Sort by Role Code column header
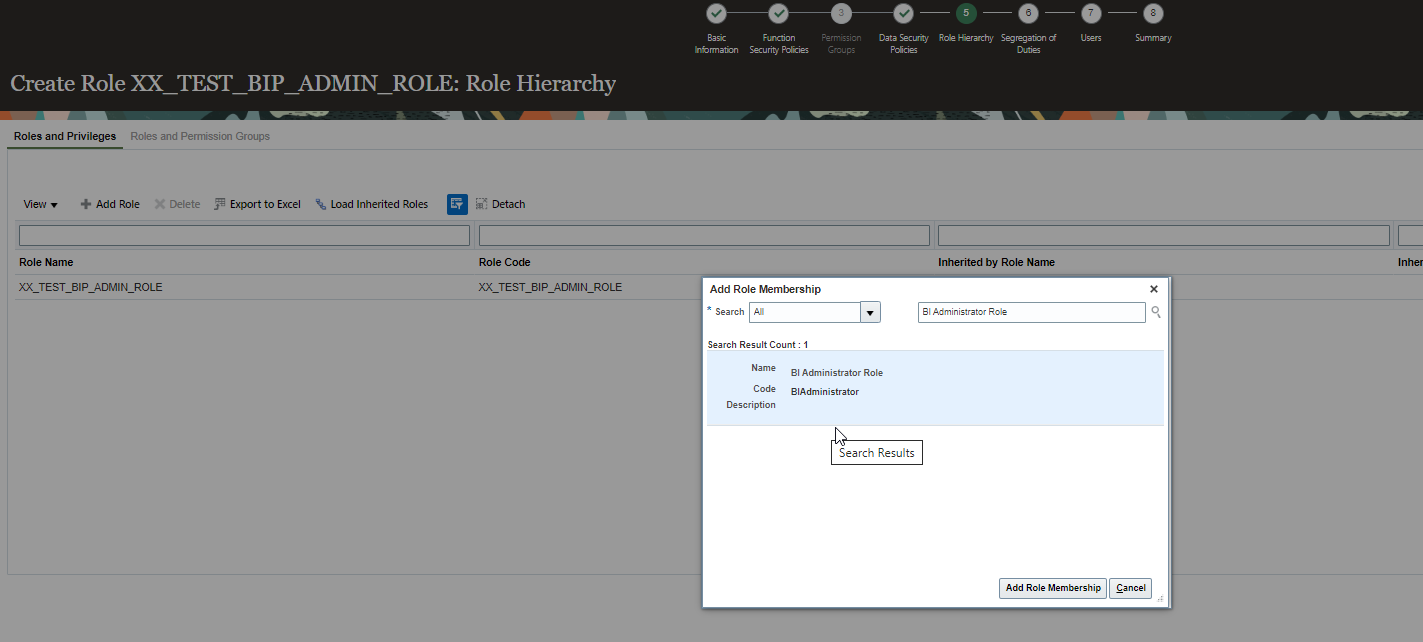 point(505,262)
